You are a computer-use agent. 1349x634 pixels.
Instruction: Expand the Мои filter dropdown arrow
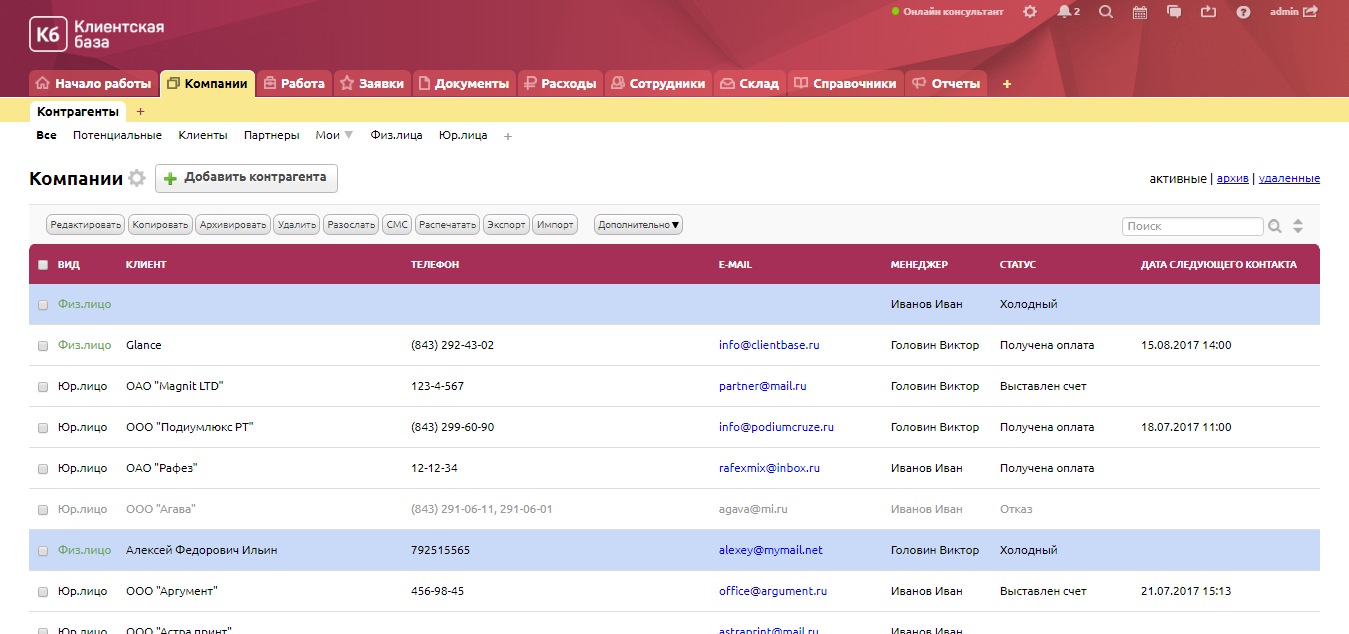(349, 135)
